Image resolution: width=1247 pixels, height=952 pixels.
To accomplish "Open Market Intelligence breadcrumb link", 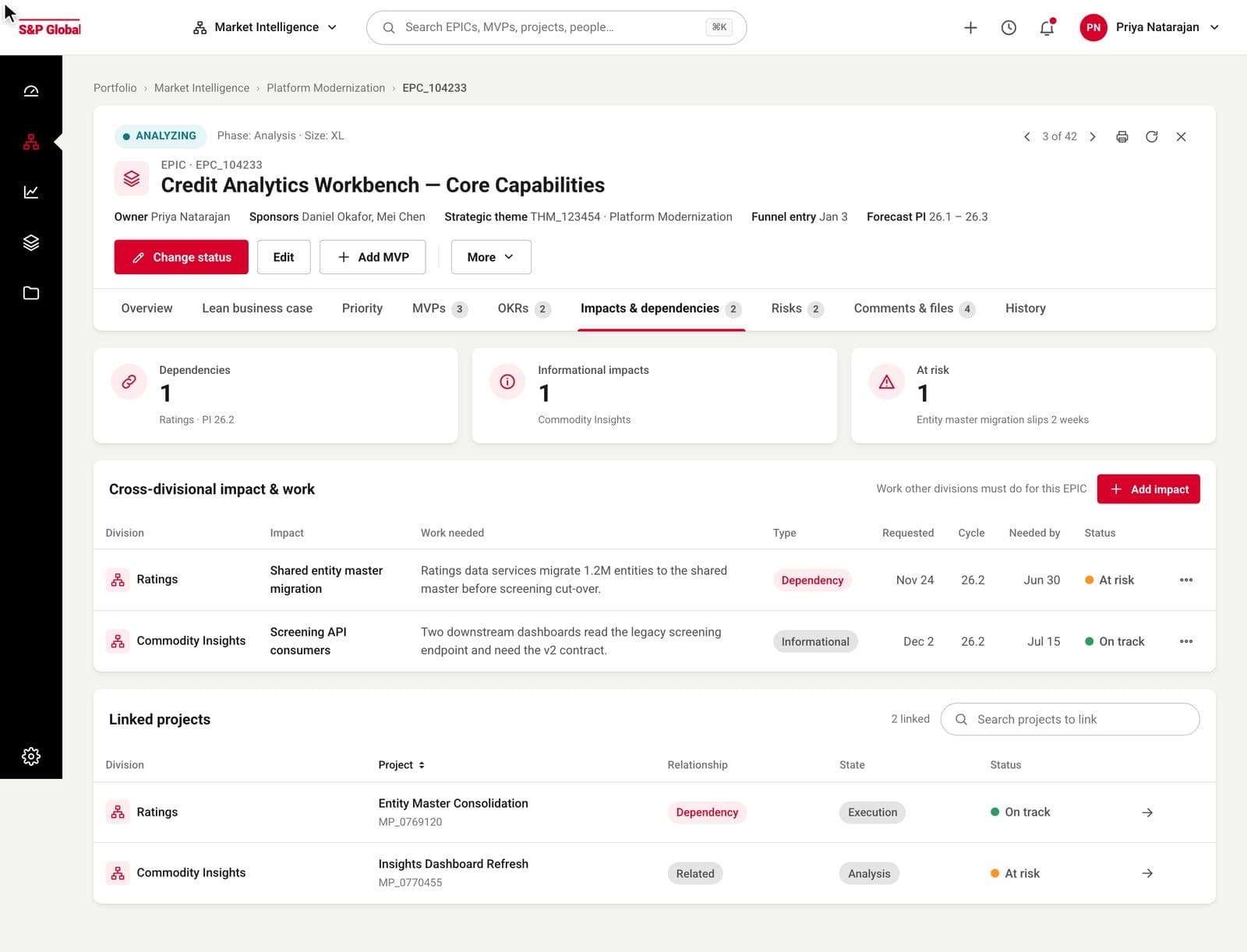I will coord(202,88).
